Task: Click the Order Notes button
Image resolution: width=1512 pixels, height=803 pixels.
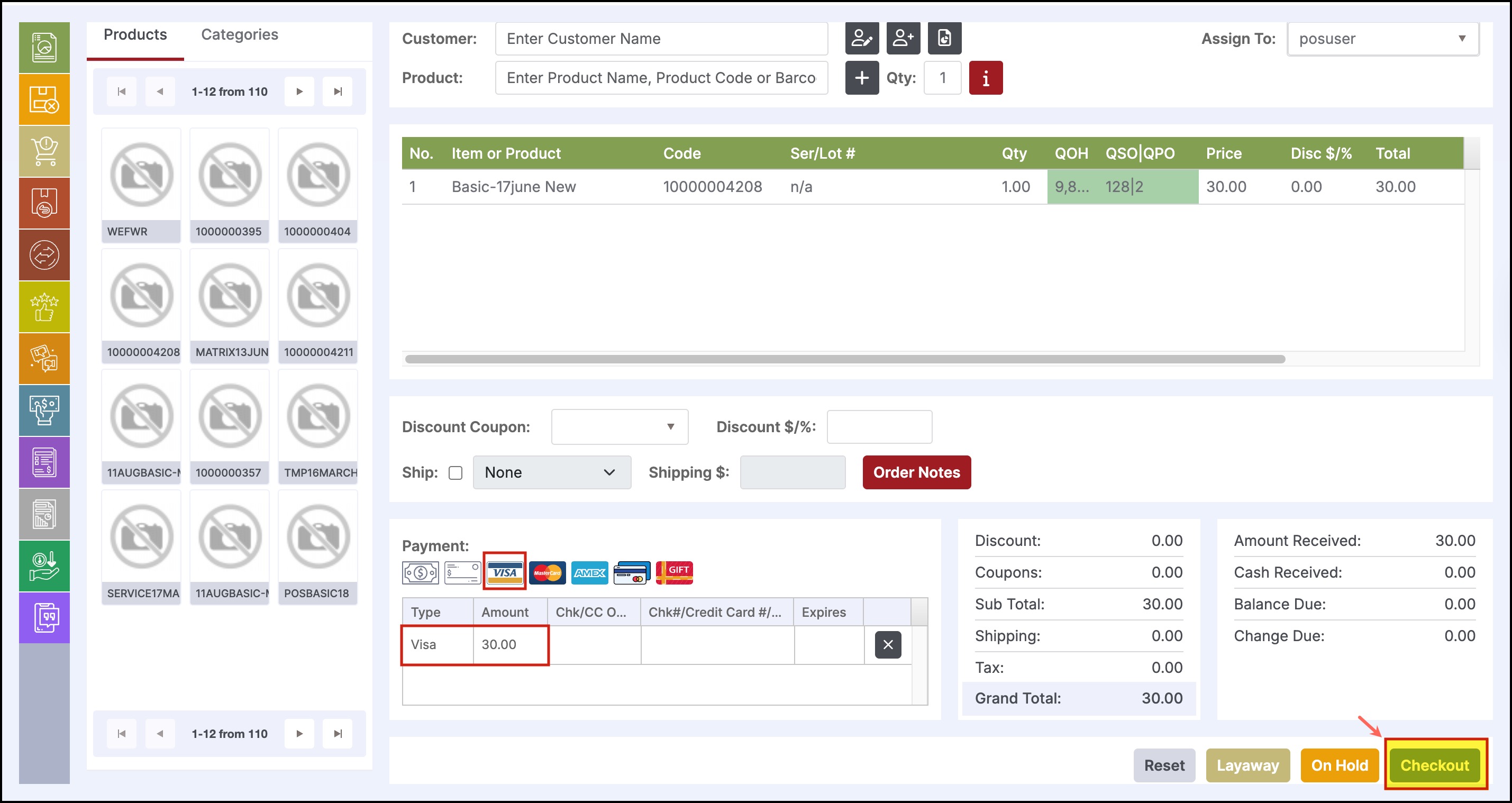Action: (x=916, y=472)
